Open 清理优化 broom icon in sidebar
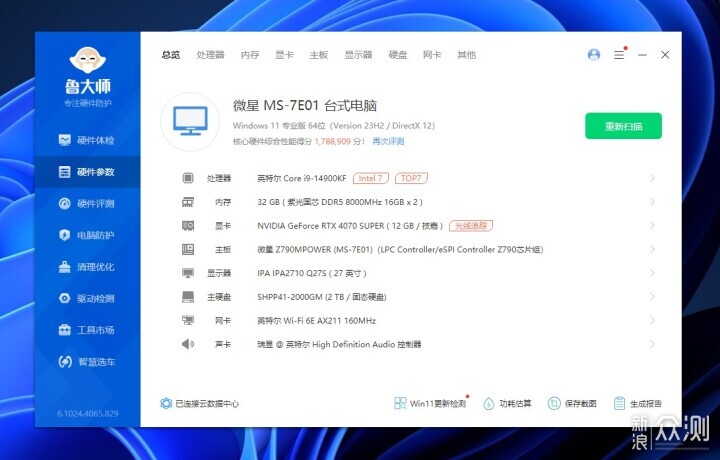 64,267
